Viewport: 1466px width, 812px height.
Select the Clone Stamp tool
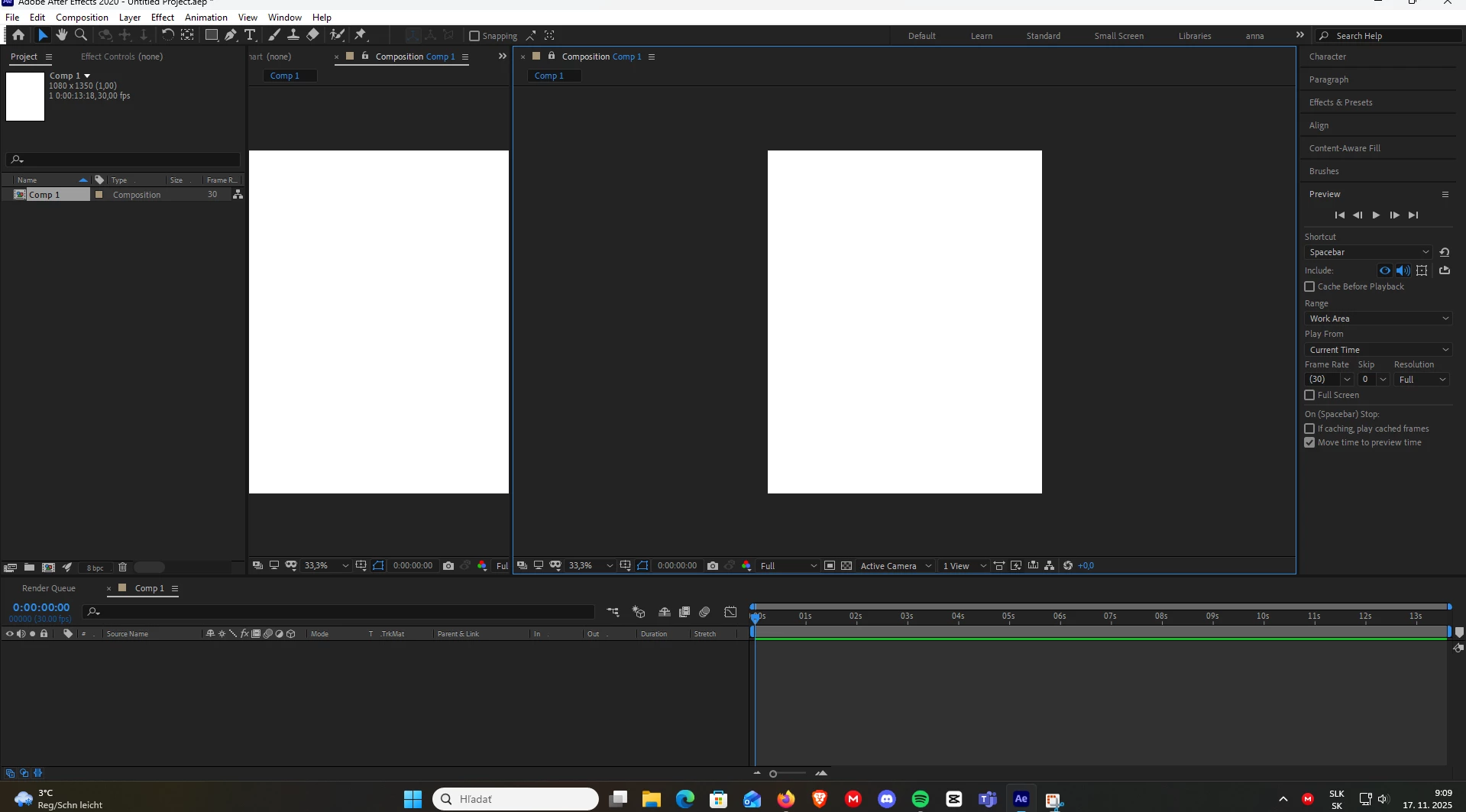coord(293,35)
